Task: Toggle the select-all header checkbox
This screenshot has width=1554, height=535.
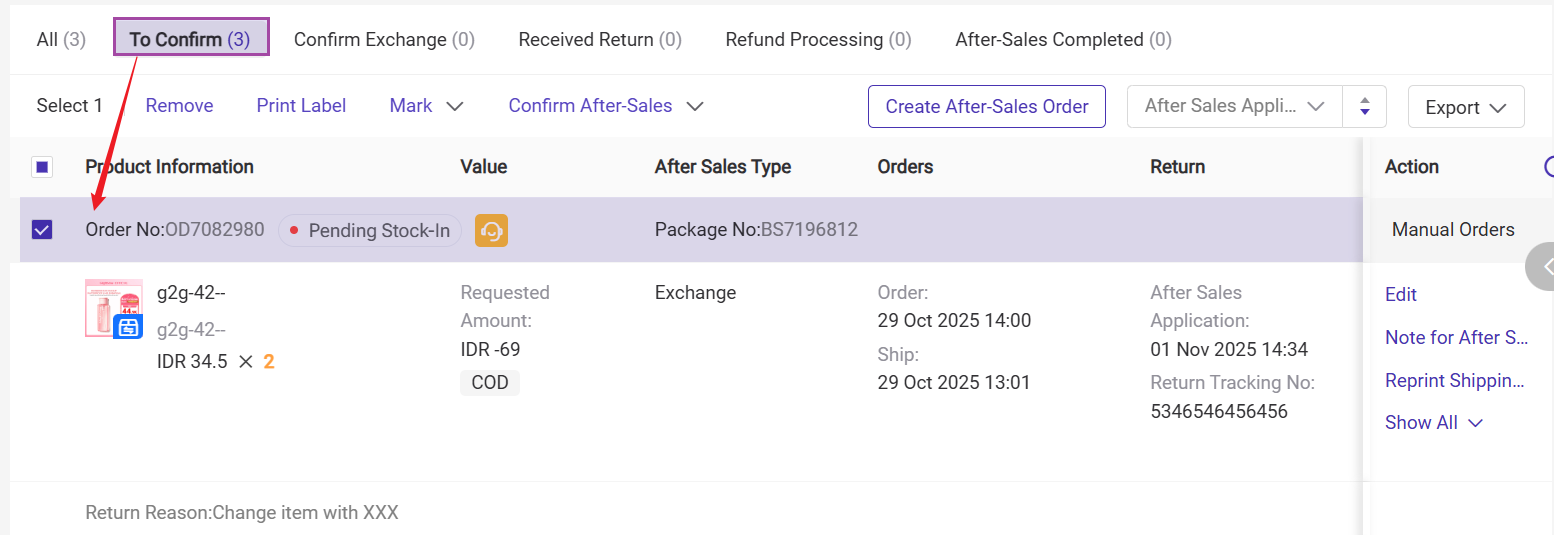Action: (x=42, y=167)
